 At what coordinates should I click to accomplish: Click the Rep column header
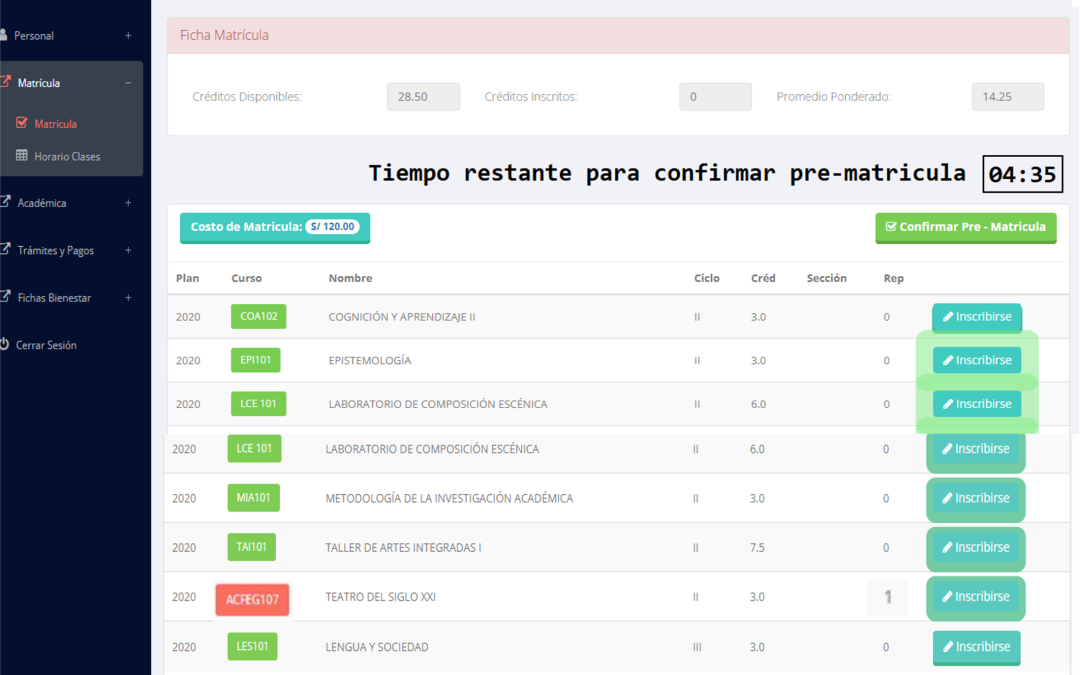(893, 278)
